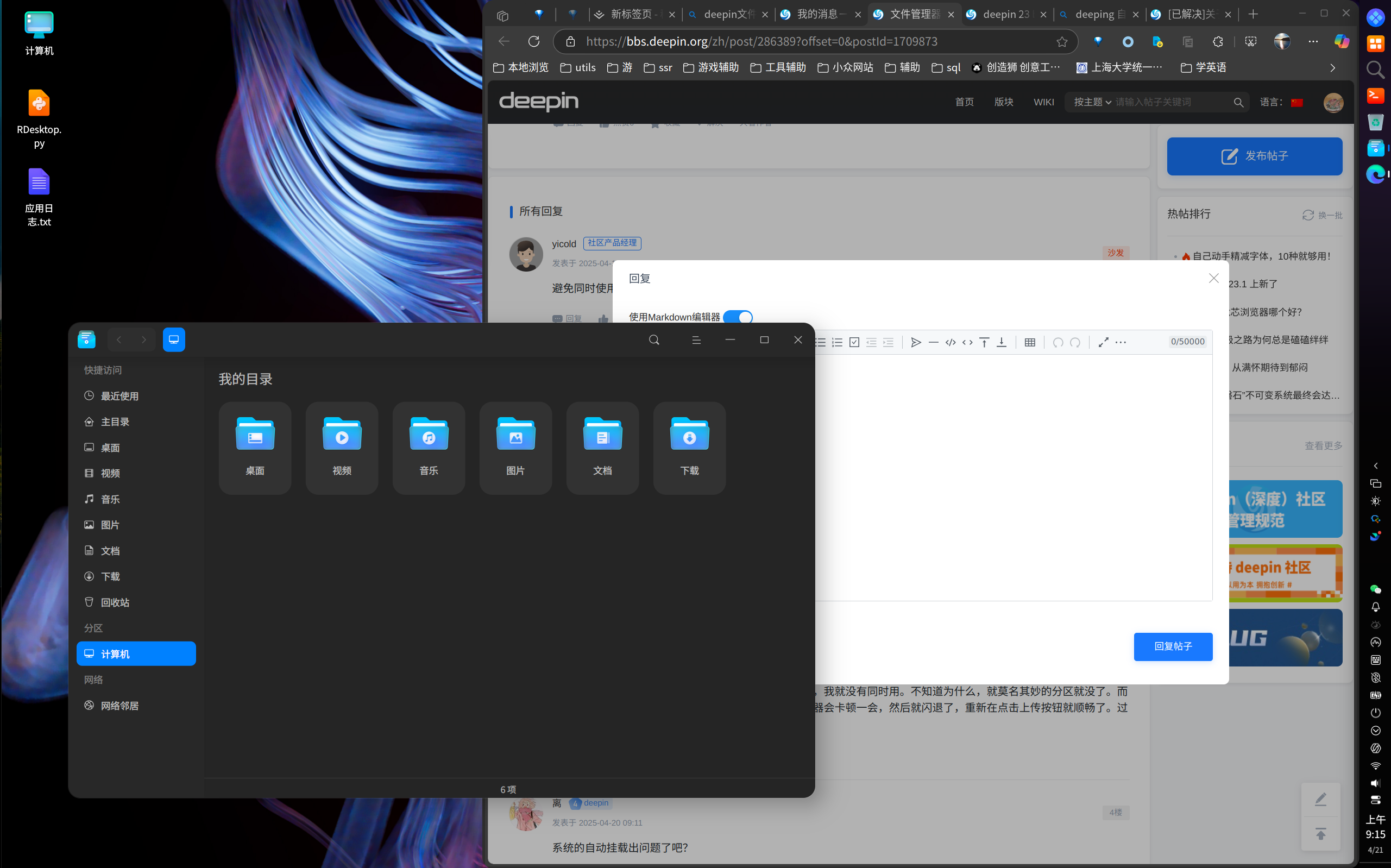
Task: Click the reply editor text area
Action: pos(1014,477)
